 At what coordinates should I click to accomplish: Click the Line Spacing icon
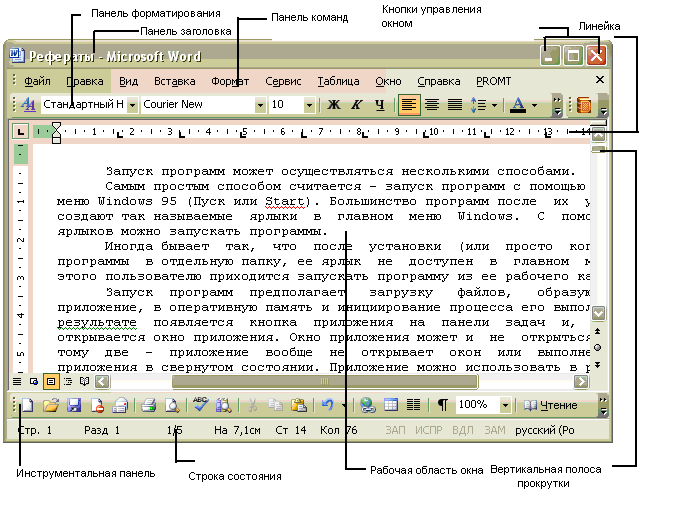478,105
